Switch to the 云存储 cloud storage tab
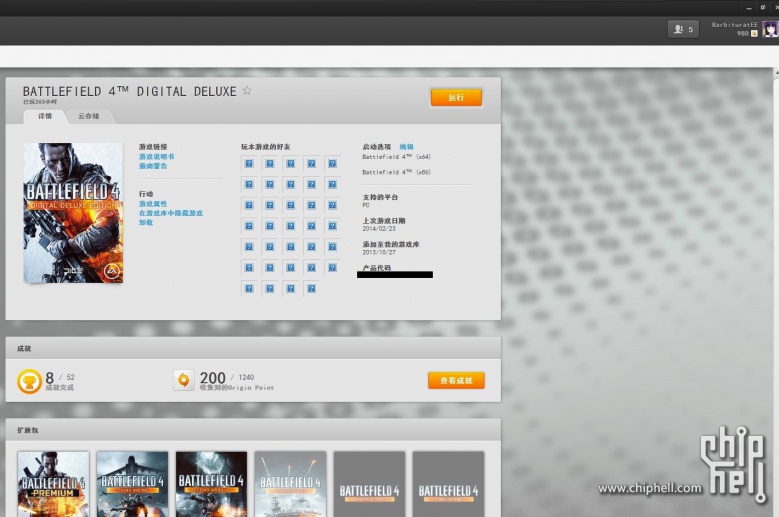779x517 pixels. (x=88, y=116)
